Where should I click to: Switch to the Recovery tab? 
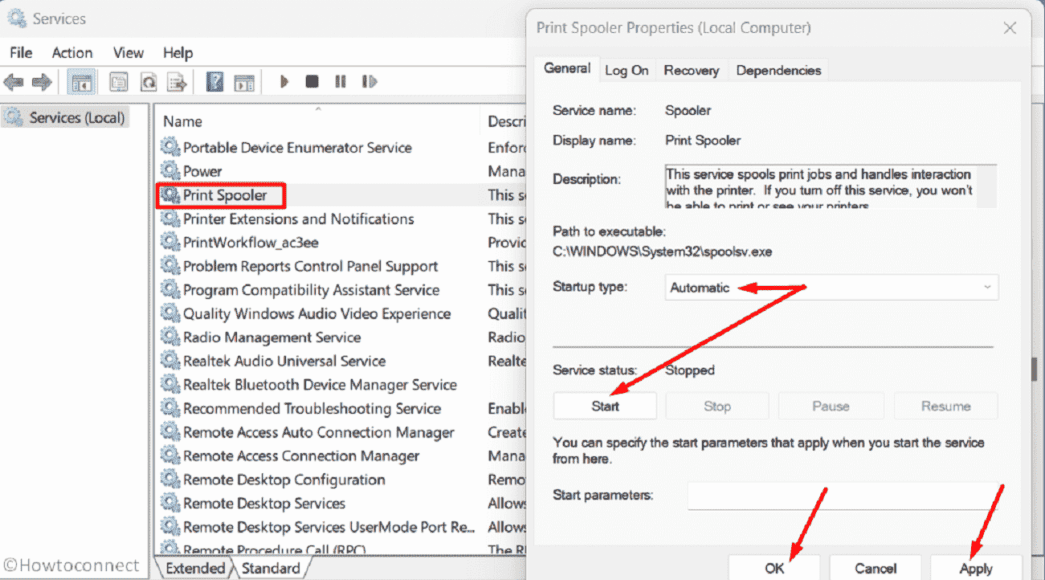click(x=691, y=71)
